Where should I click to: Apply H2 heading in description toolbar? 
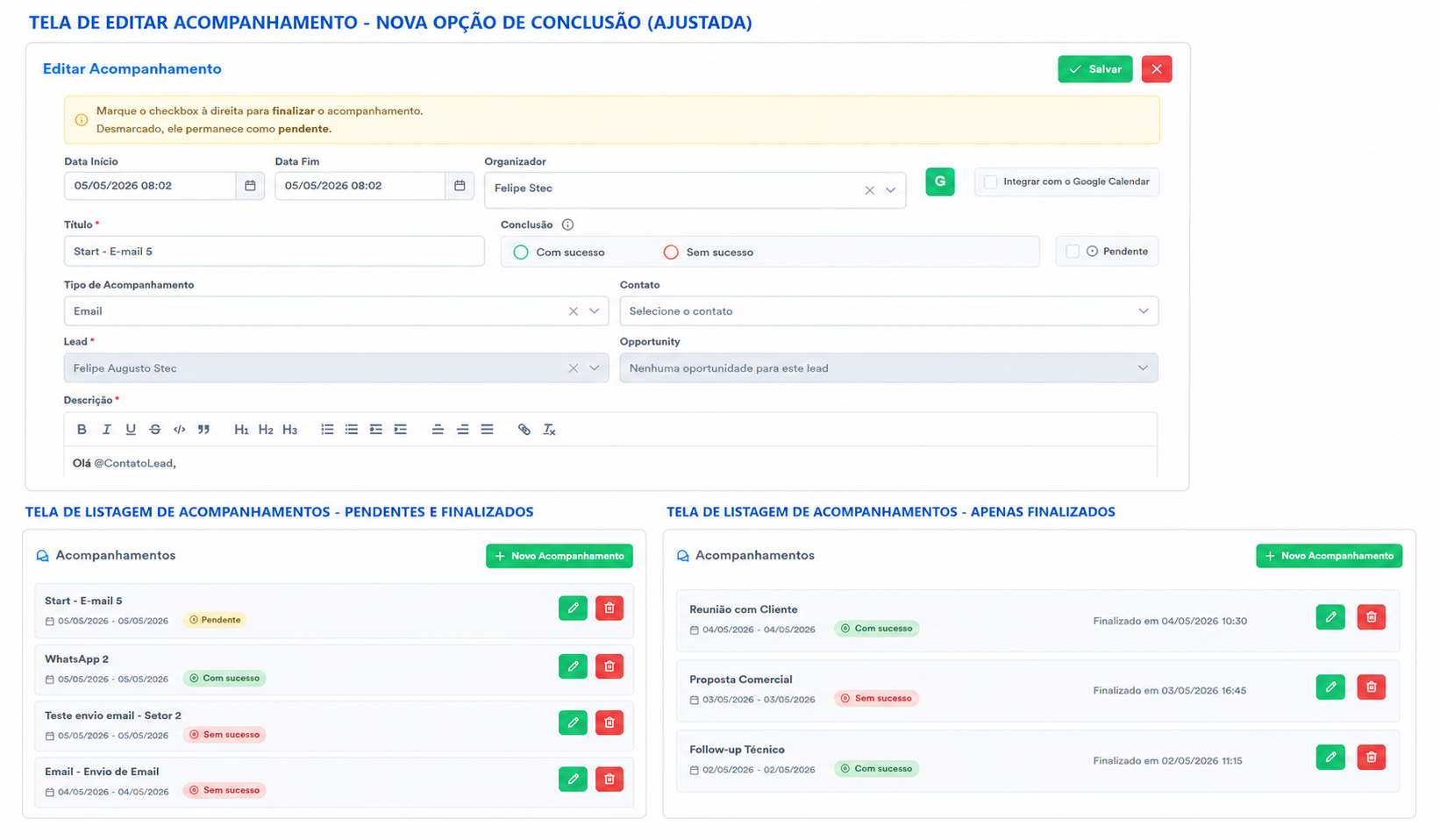(x=266, y=430)
